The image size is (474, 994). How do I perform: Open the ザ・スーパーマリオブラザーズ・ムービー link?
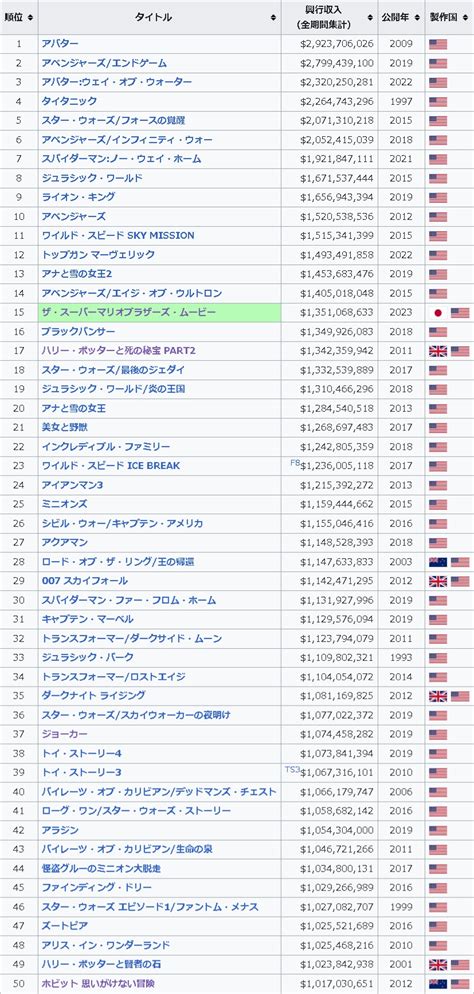(129, 313)
